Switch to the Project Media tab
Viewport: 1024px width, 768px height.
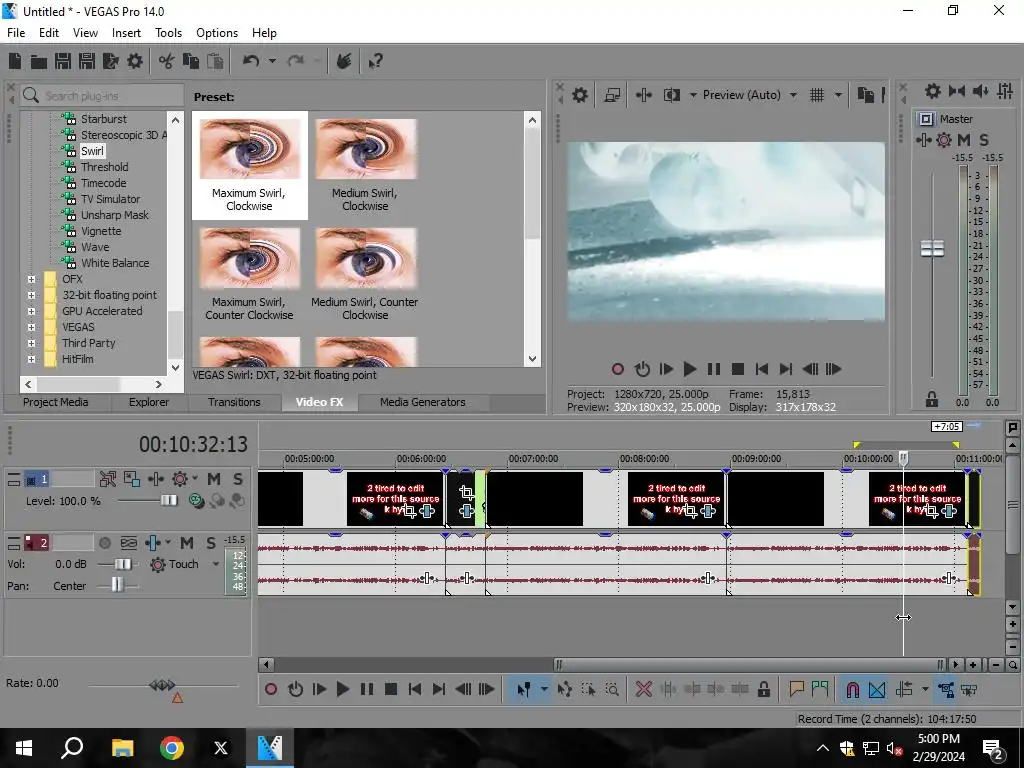pos(56,402)
